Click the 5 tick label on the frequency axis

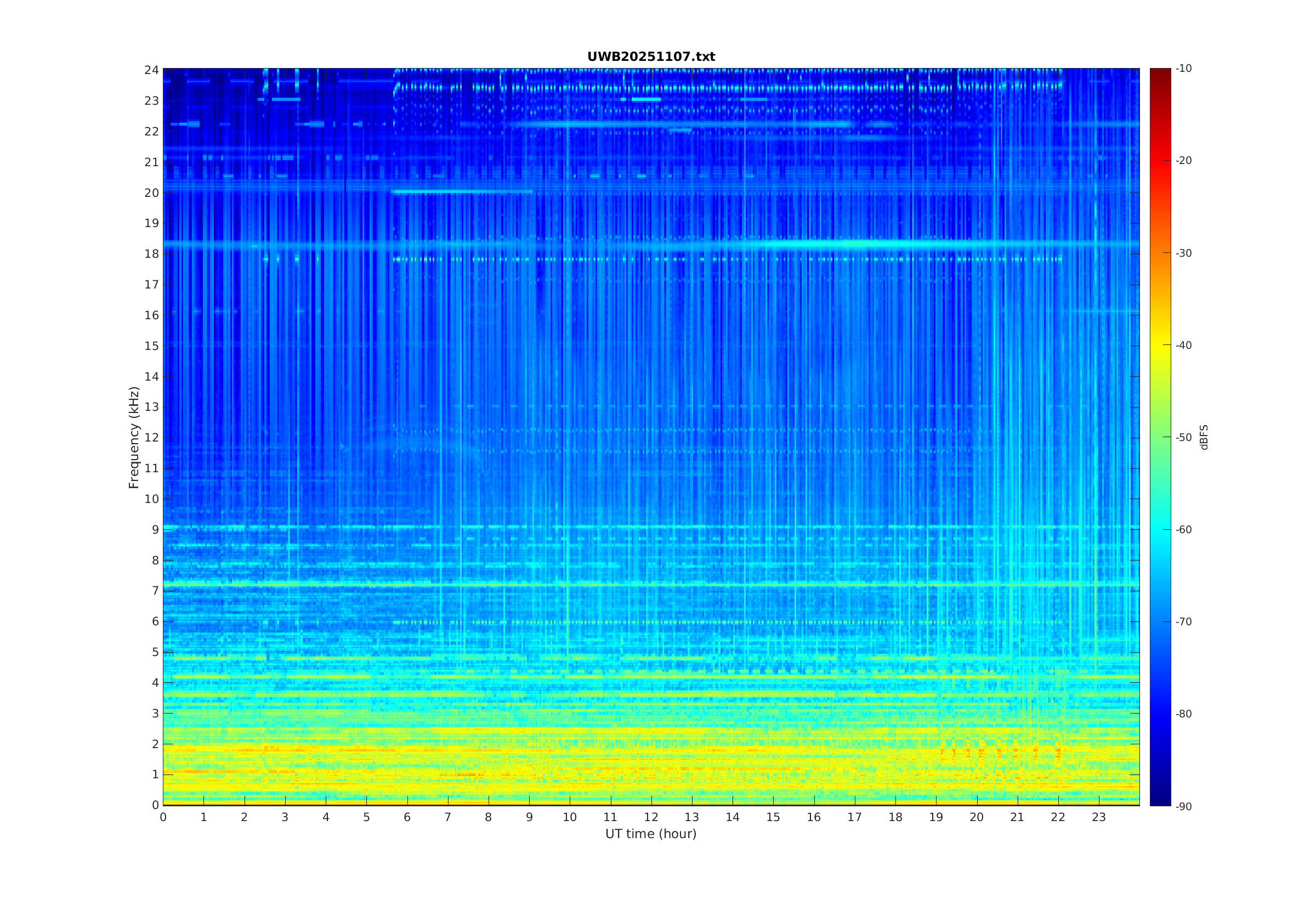click(155, 652)
